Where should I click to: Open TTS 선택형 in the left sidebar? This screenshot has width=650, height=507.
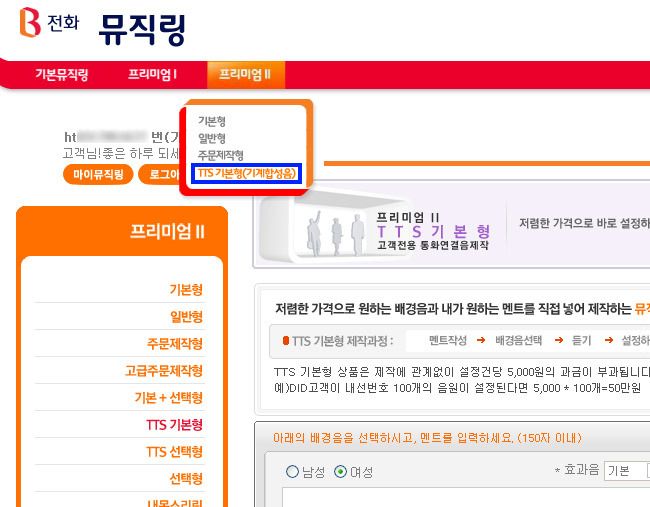coord(174,451)
